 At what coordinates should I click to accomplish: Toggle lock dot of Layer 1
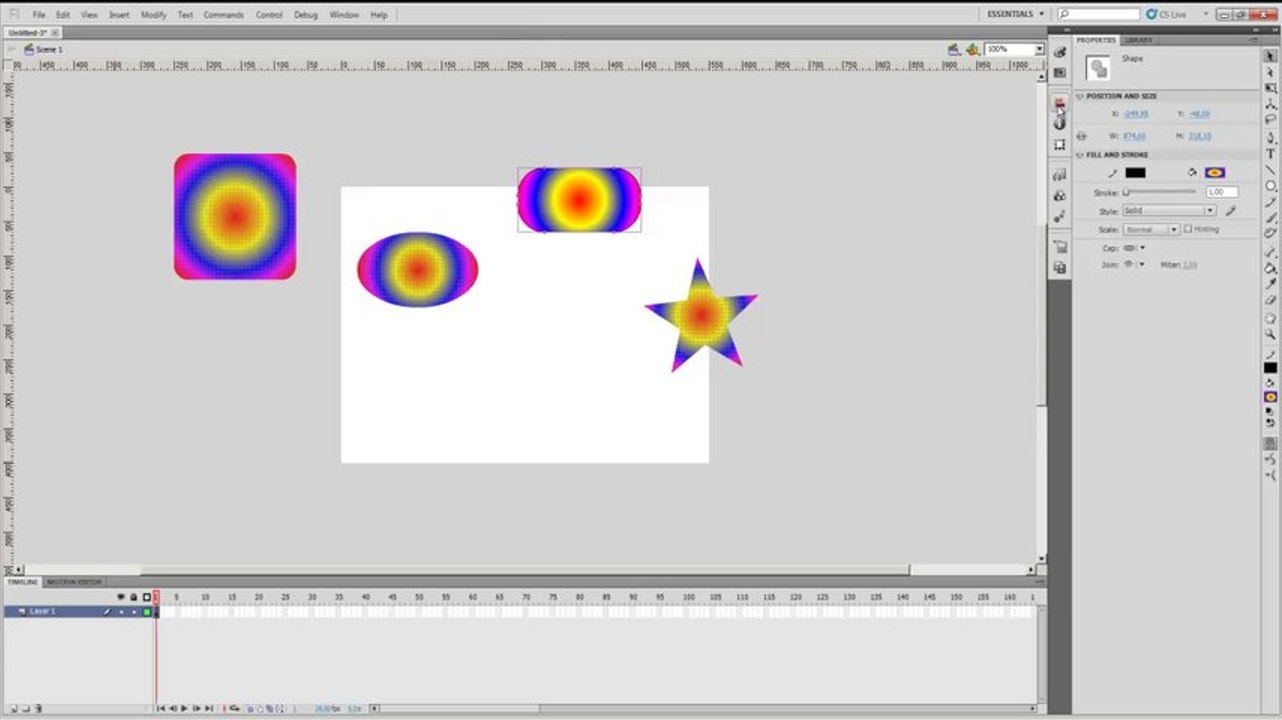[134, 612]
